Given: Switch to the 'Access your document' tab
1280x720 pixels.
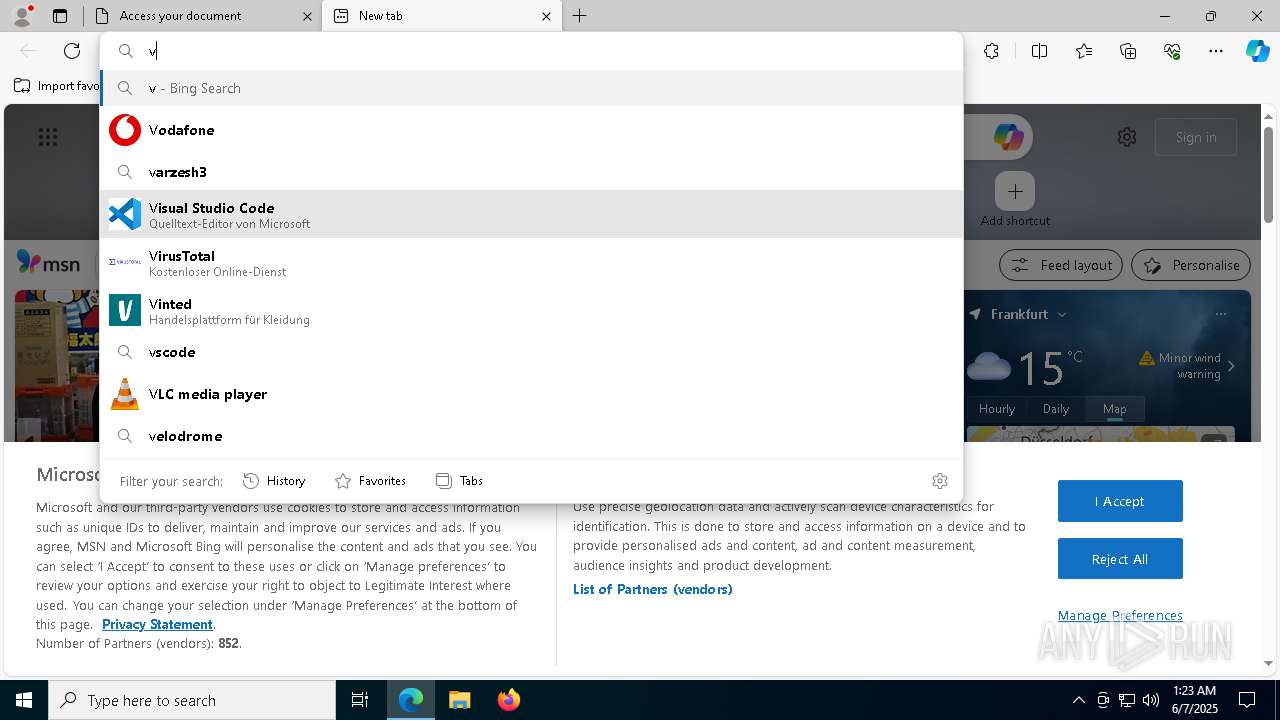Looking at the screenshot, I should click(x=203, y=16).
